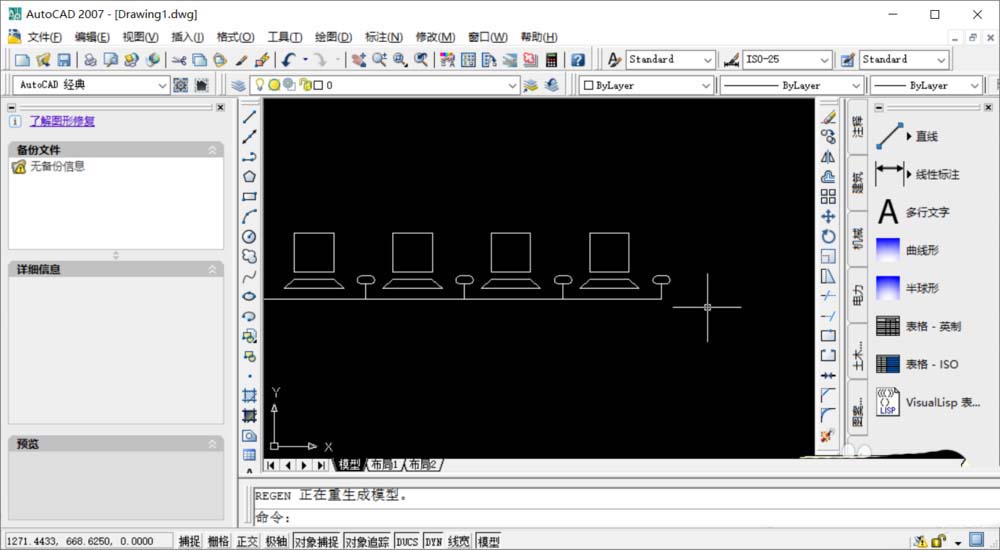Toggle 栅格 grid display in status bar

(218, 541)
